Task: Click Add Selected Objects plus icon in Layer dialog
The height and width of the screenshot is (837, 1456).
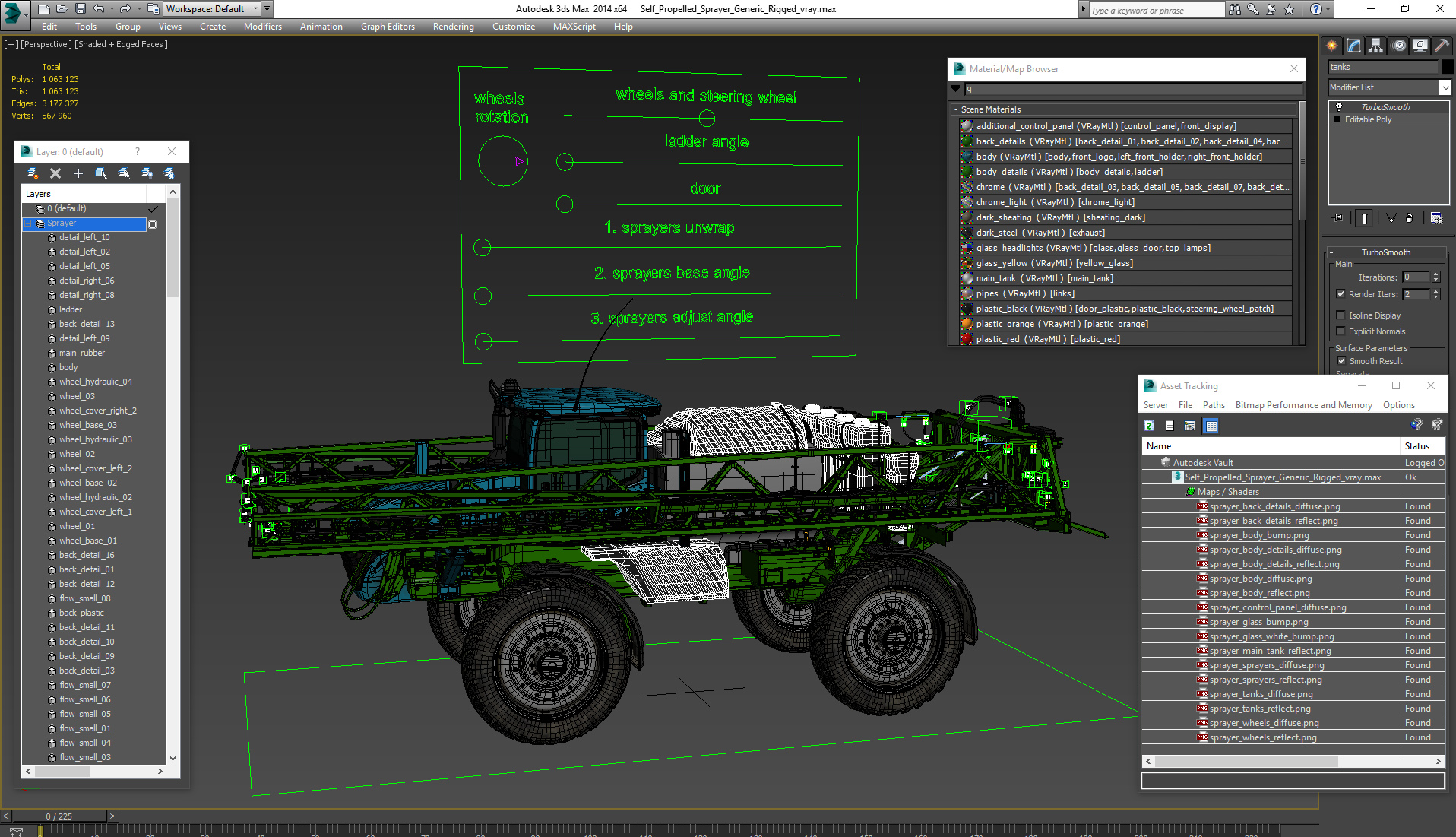Action: pyautogui.click(x=78, y=173)
